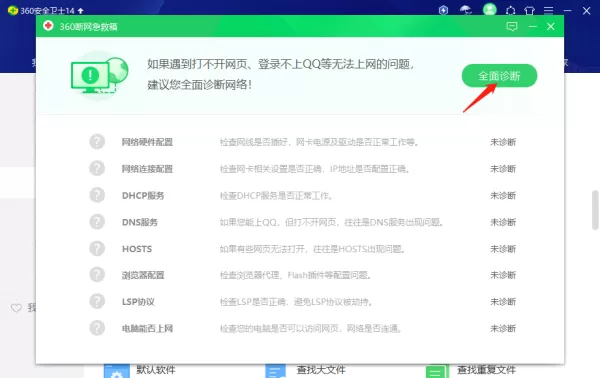600x378 pixels.
Task: Click the question mark icon for 浏览器配置
Action: [97, 275]
